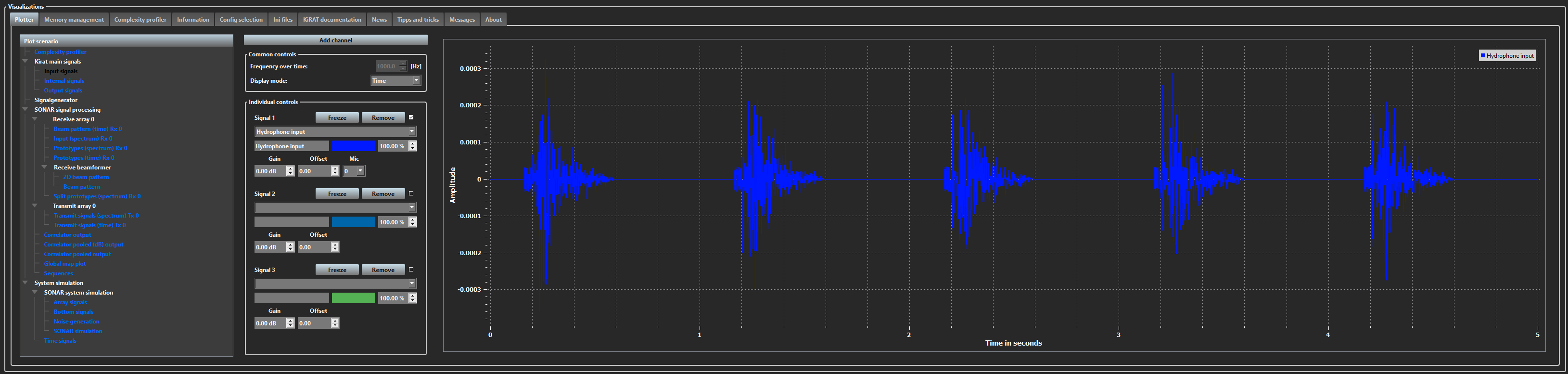Open the About tab

click(493, 19)
